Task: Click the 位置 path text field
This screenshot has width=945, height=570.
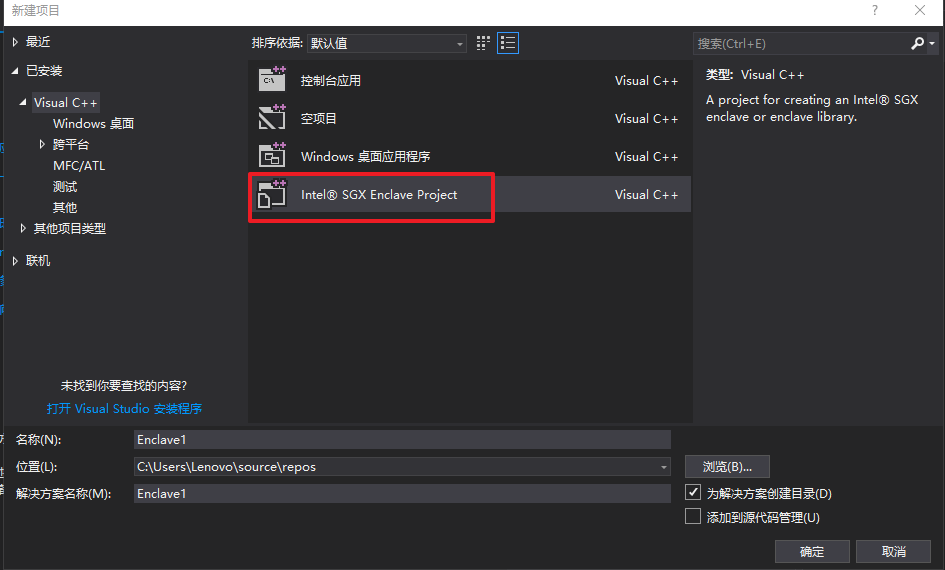Action: pos(395,467)
